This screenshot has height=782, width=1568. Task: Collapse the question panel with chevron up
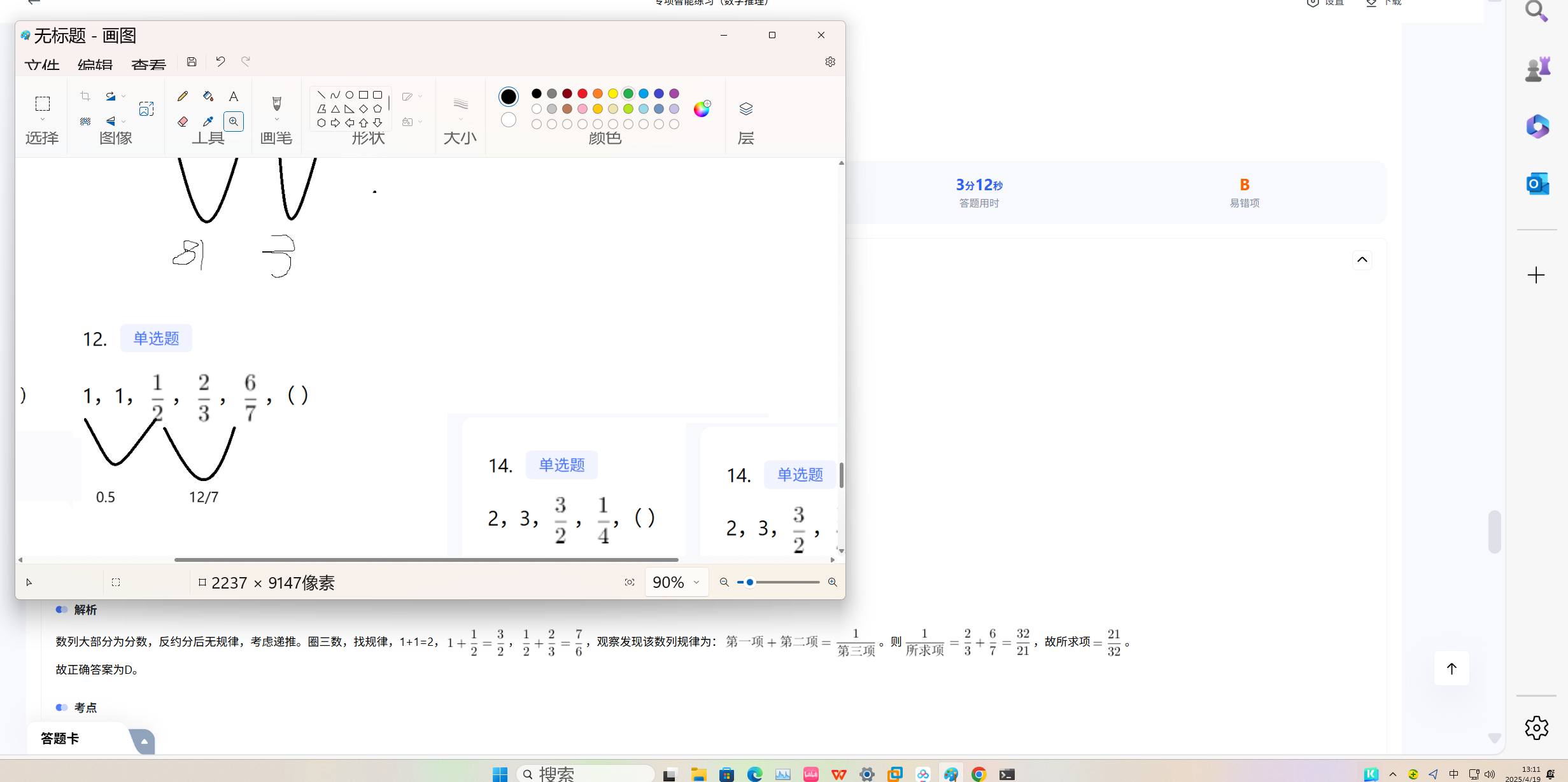pos(1362,260)
